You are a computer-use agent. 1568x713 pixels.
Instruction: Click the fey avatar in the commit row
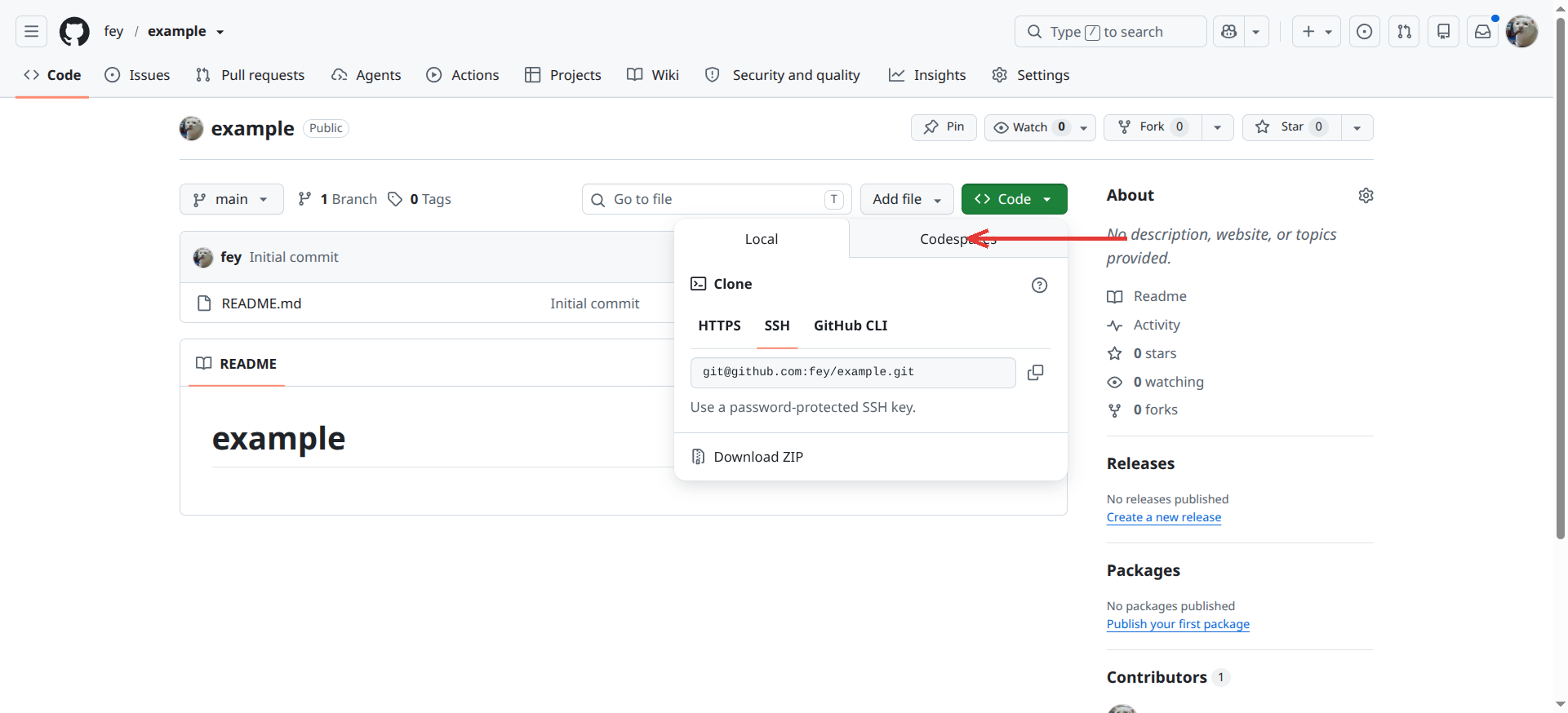(203, 258)
